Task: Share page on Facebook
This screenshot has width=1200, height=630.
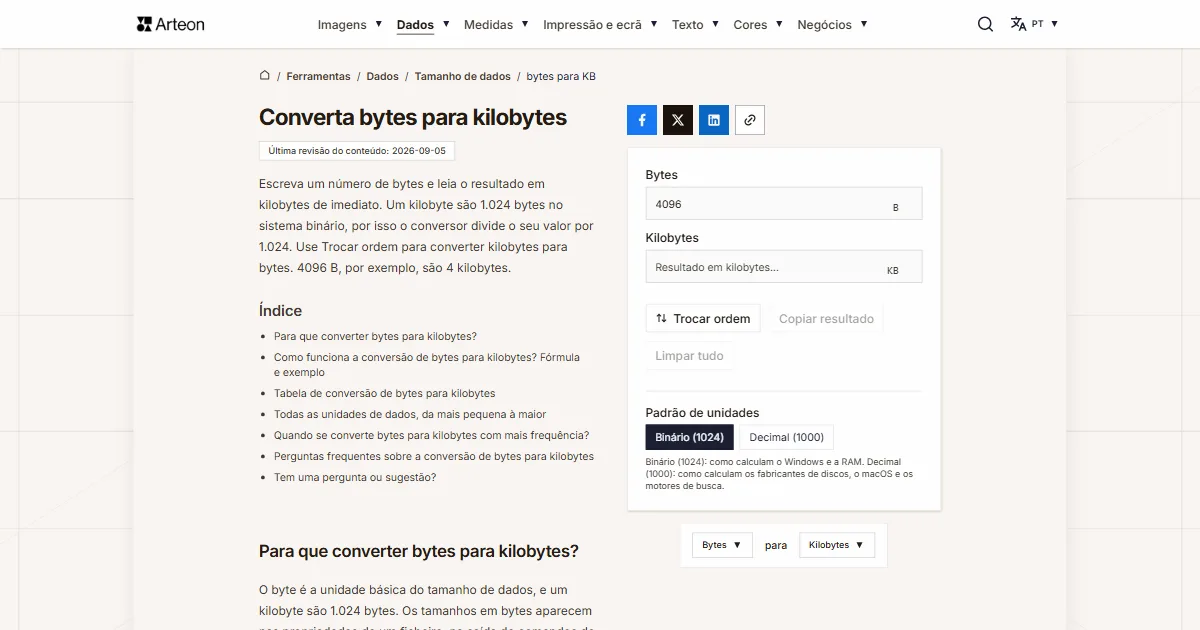Action: [642, 120]
